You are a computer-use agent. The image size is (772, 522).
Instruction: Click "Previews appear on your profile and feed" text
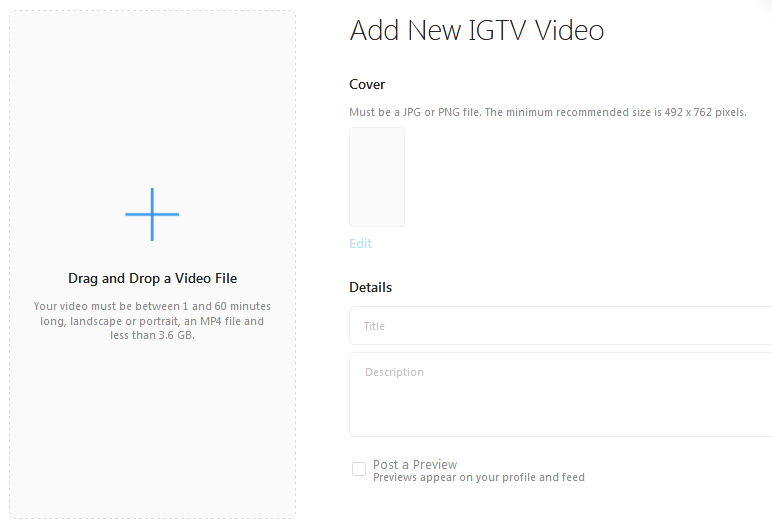[479, 477]
